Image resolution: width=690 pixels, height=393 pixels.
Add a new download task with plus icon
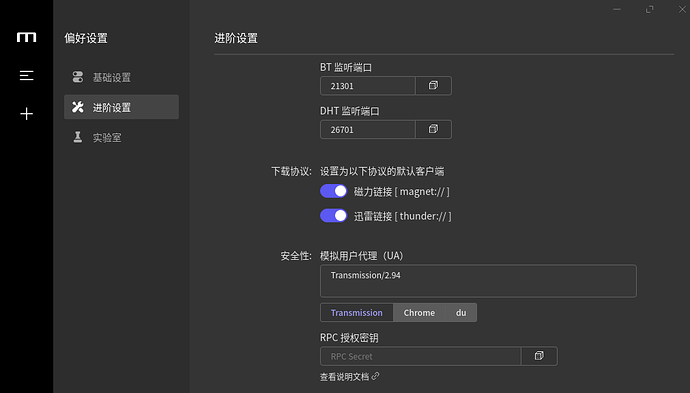tap(26, 114)
